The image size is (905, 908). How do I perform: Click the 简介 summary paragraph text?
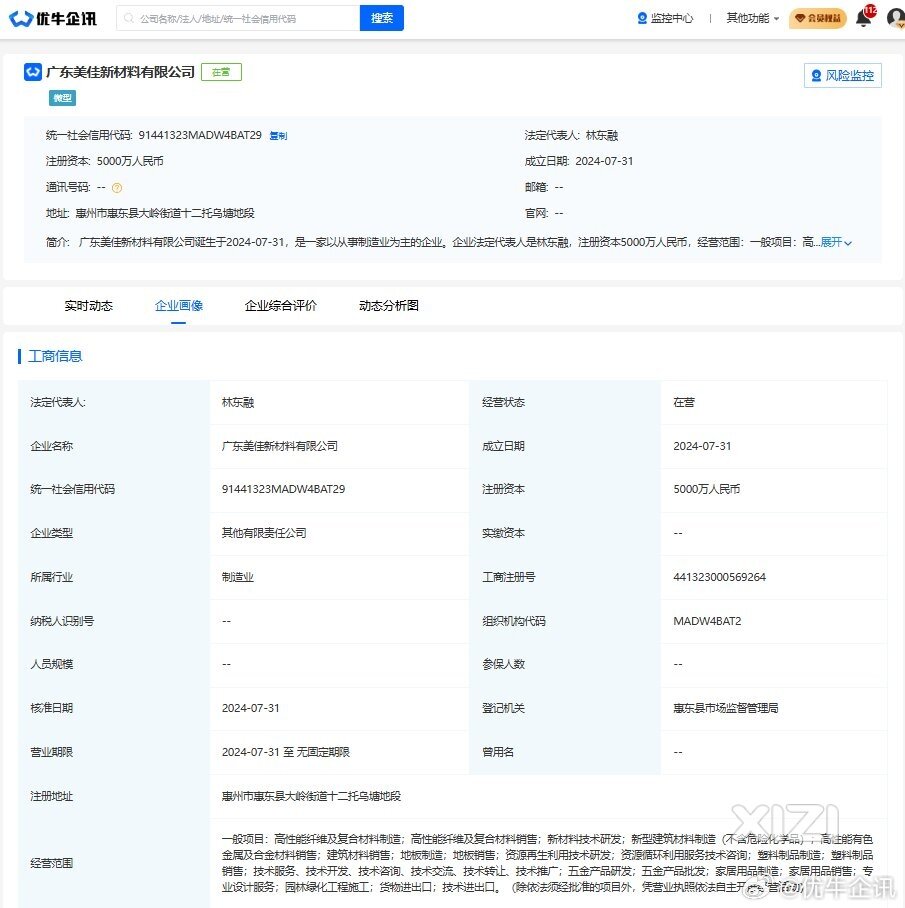[447, 242]
